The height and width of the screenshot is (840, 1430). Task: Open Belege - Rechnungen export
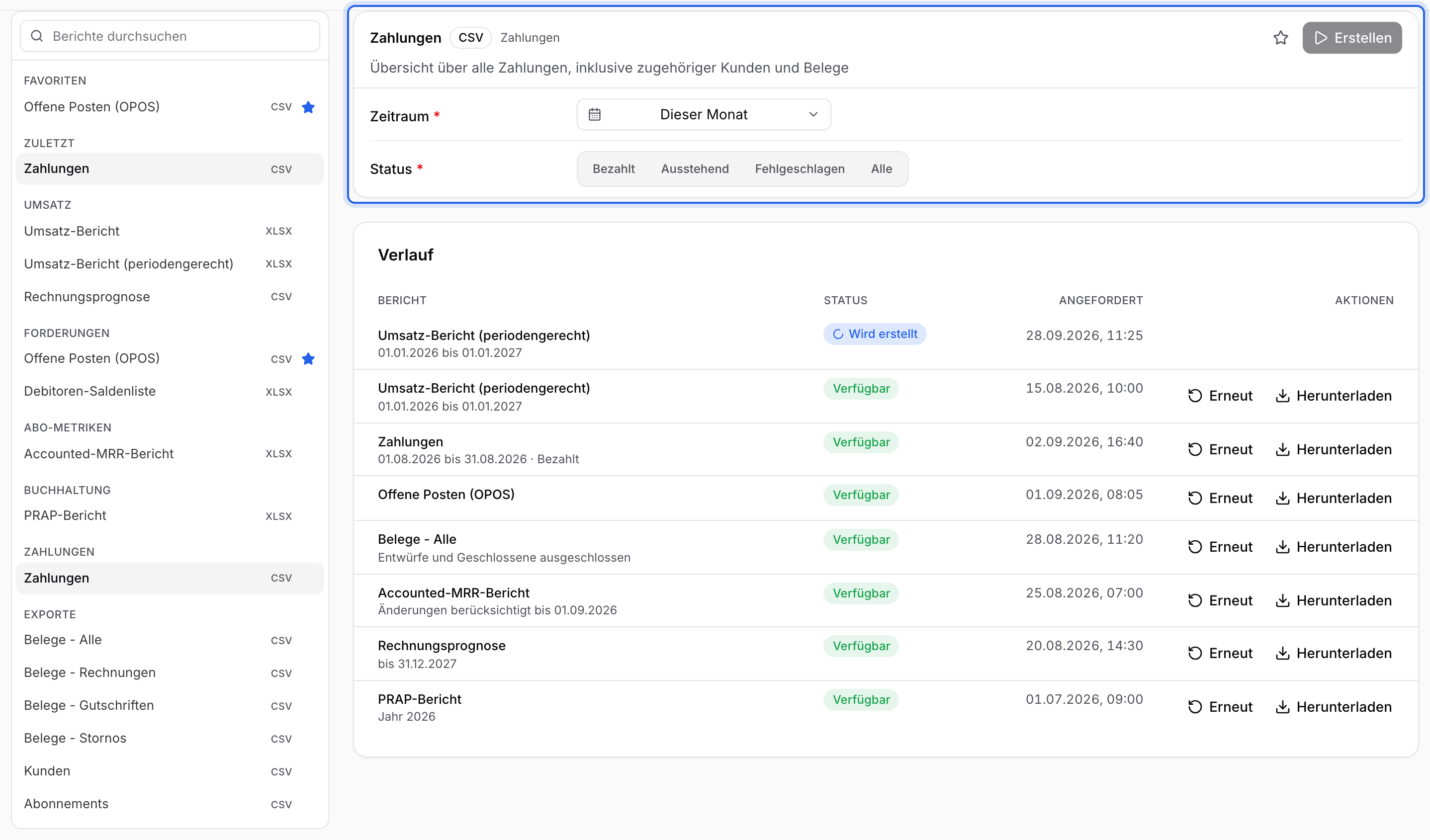click(x=170, y=673)
